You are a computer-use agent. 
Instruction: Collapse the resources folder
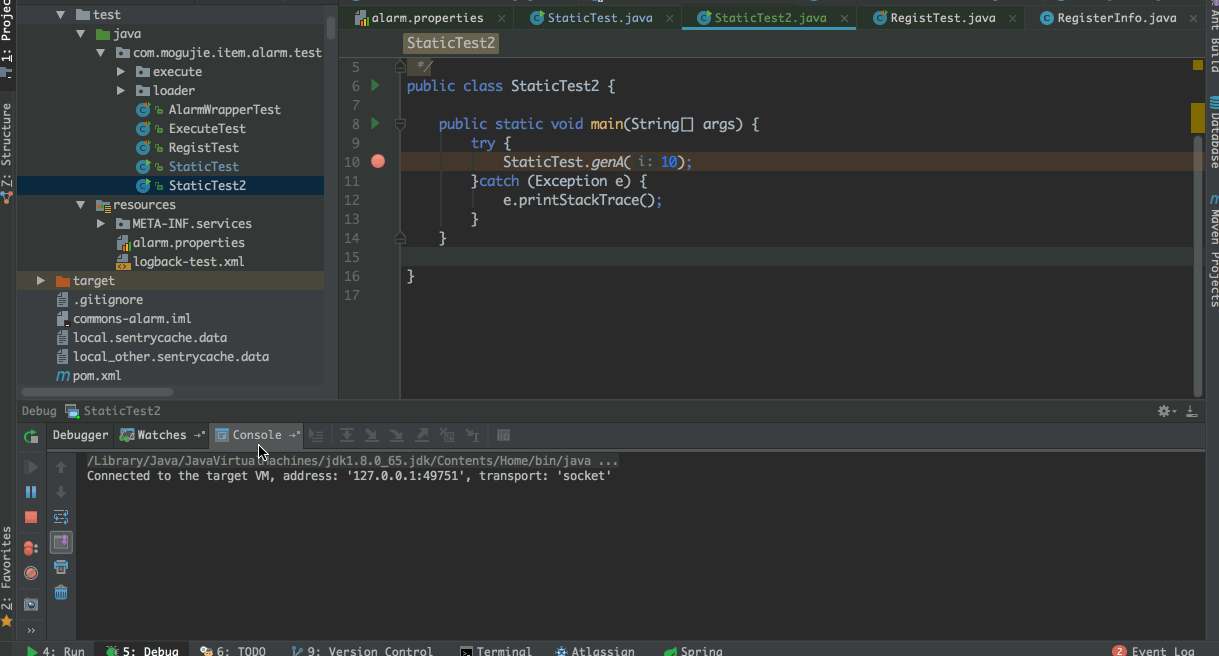click(x=82, y=205)
